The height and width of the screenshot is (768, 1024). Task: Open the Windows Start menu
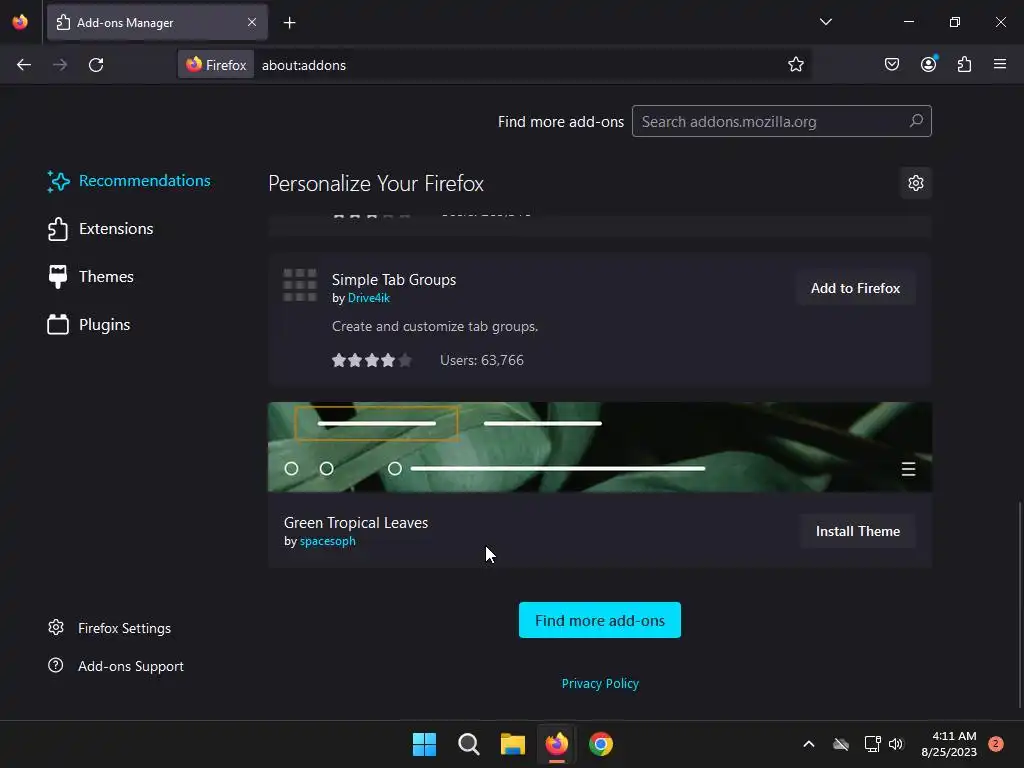pos(424,744)
